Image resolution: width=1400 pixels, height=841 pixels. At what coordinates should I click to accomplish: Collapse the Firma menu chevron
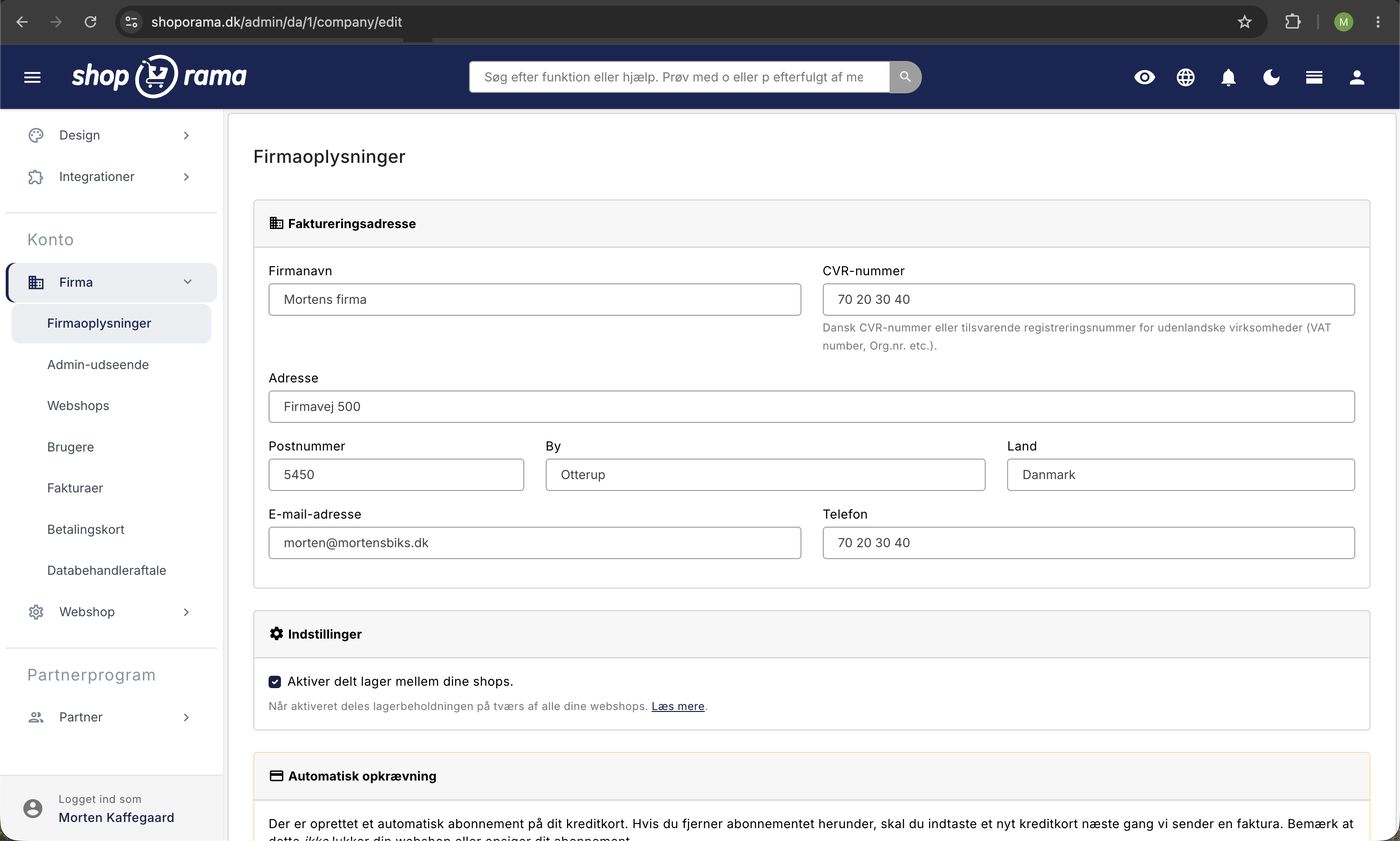tap(187, 282)
